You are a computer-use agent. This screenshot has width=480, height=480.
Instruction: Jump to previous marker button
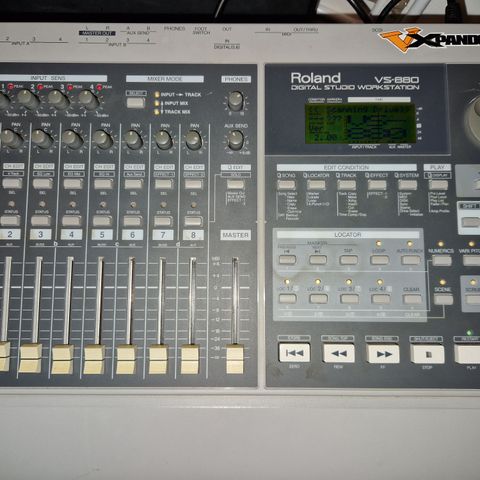(287, 260)
